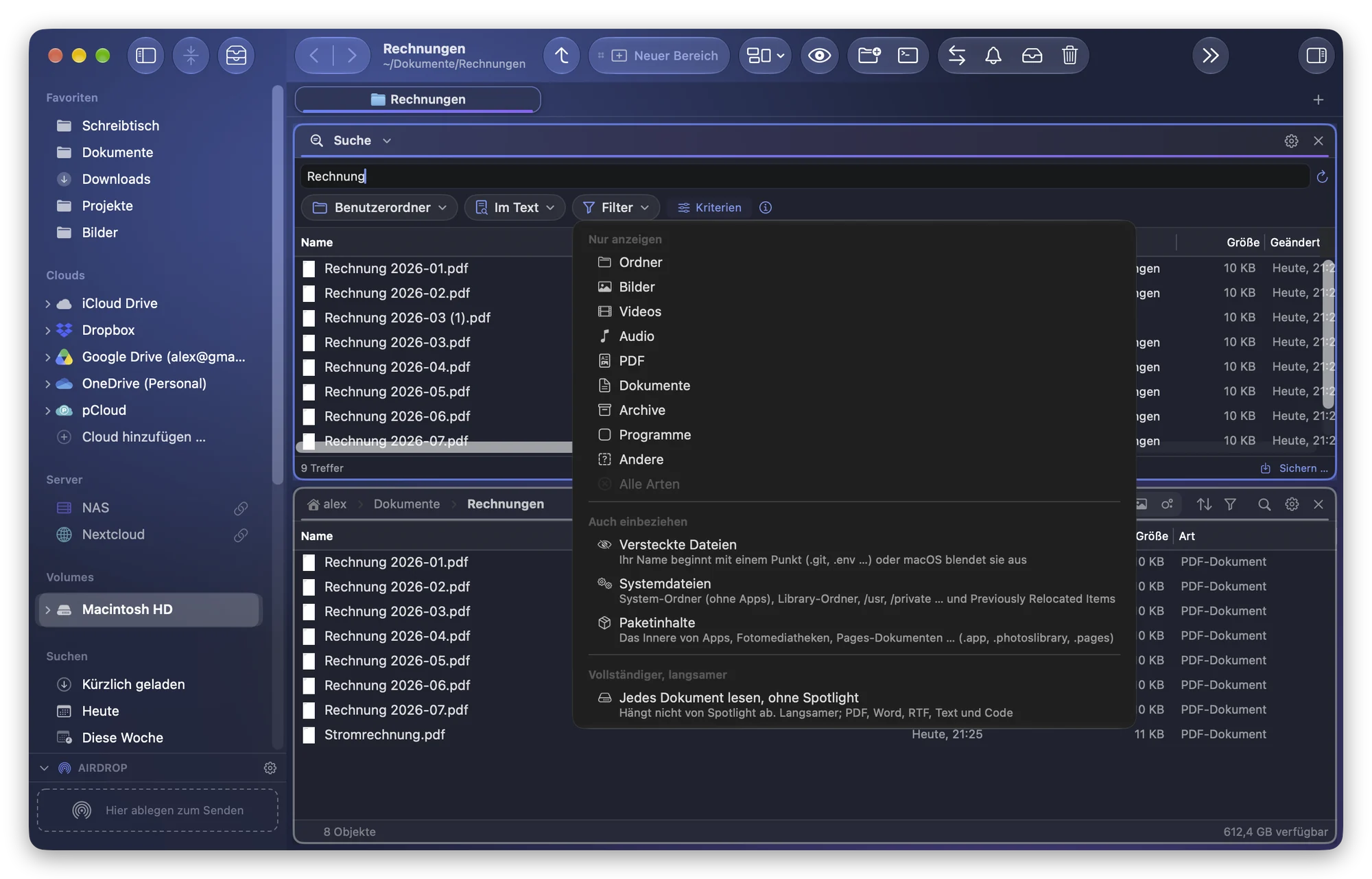
Task: Select PDF in the filter menu
Action: pyautogui.click(x=854, y=361)
